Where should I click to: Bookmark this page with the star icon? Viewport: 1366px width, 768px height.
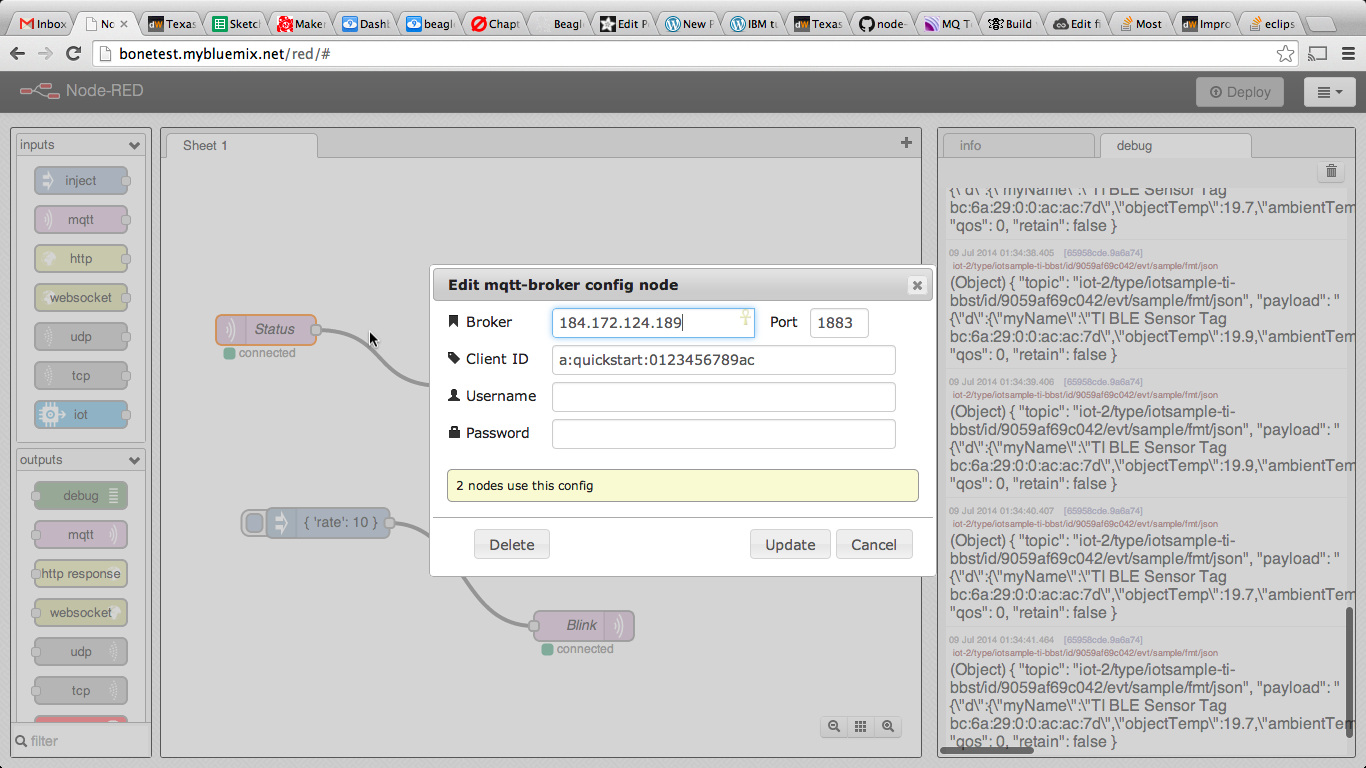click(1285, 54)
